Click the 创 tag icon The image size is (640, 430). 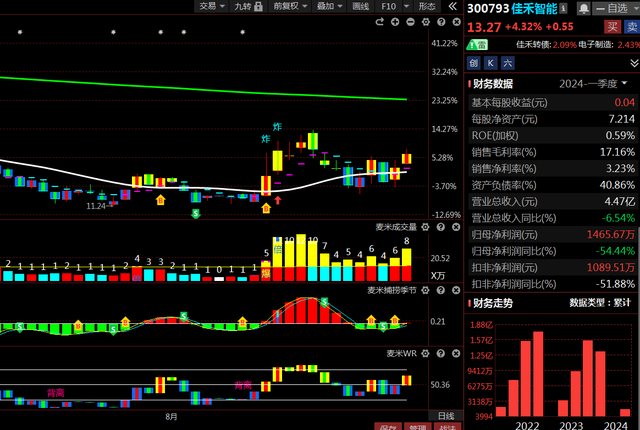[473, 63]
